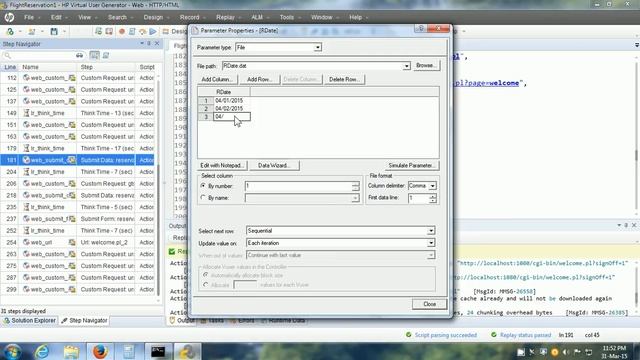Click the New Script icon in toolbar

point(10,31)
